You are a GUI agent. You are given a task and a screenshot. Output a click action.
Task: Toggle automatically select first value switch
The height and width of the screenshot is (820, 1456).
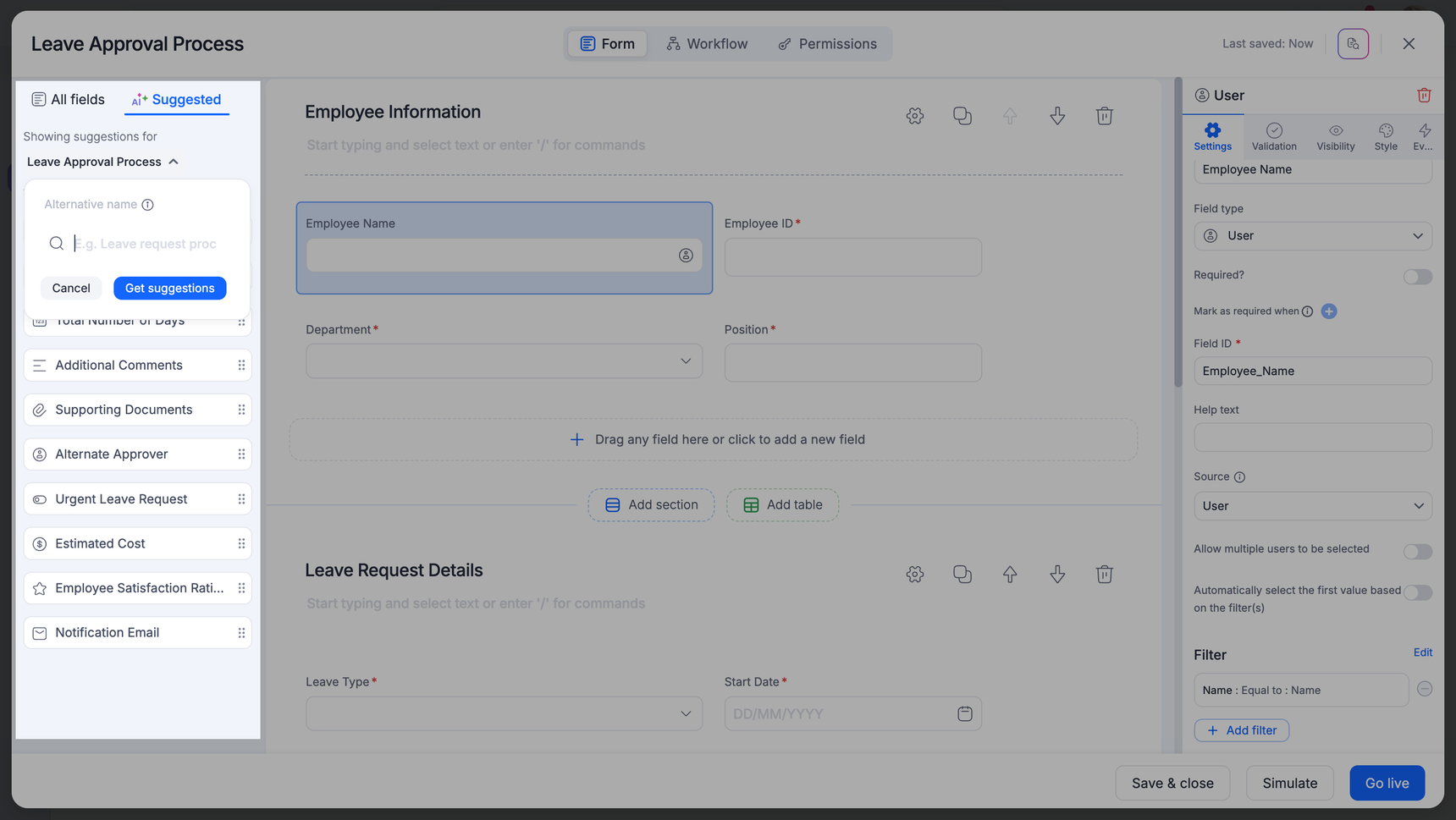point(1417,592)
